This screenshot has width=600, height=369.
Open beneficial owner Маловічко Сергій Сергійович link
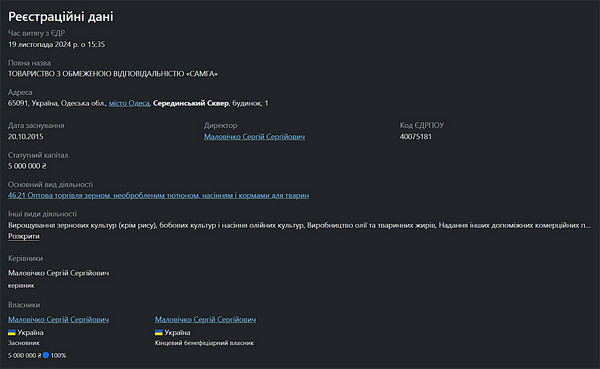[x=205, y=319]
